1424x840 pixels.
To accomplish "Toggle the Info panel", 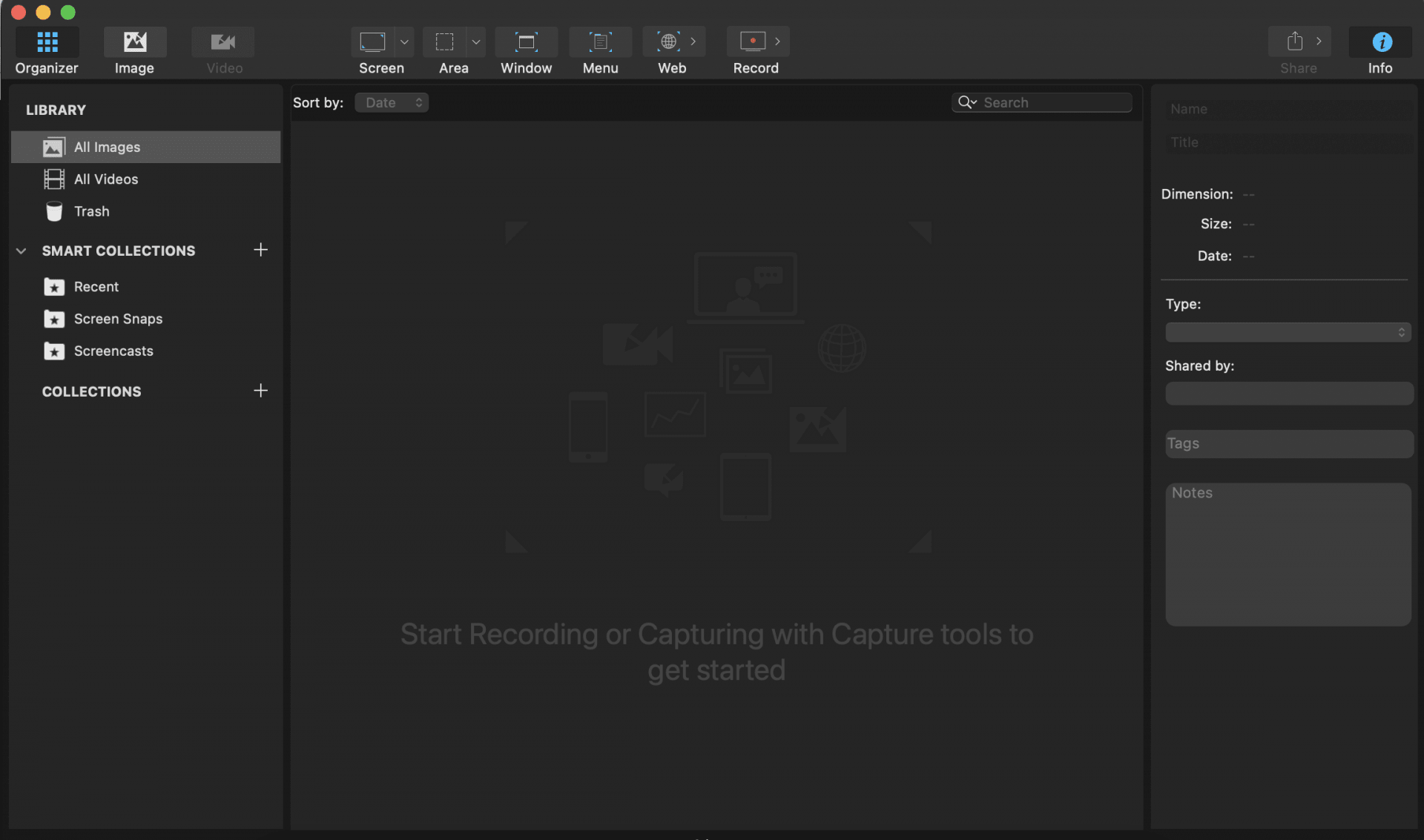I will pyautogui.click(x=1381, y=42).
